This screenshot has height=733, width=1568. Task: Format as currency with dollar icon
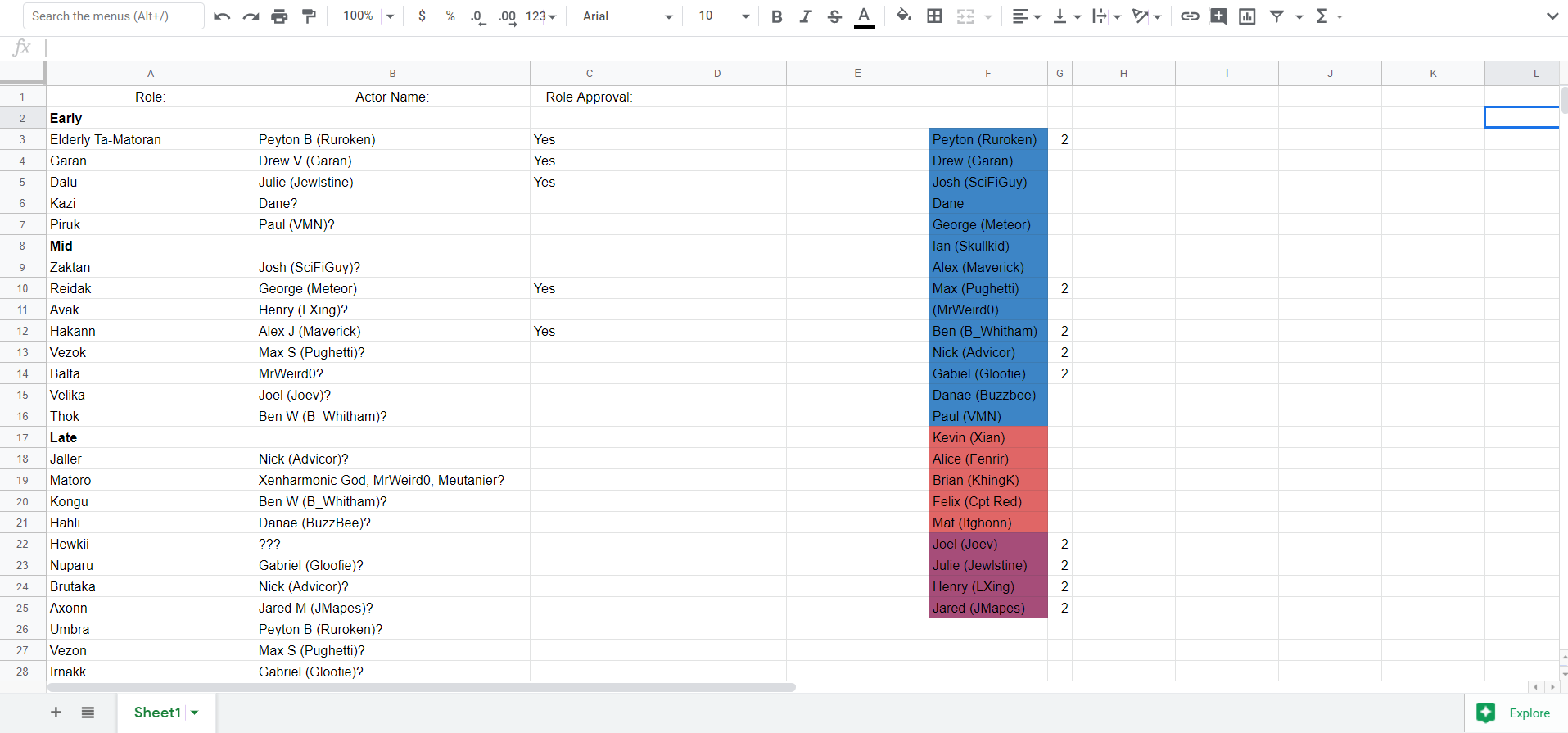(422, 16)
